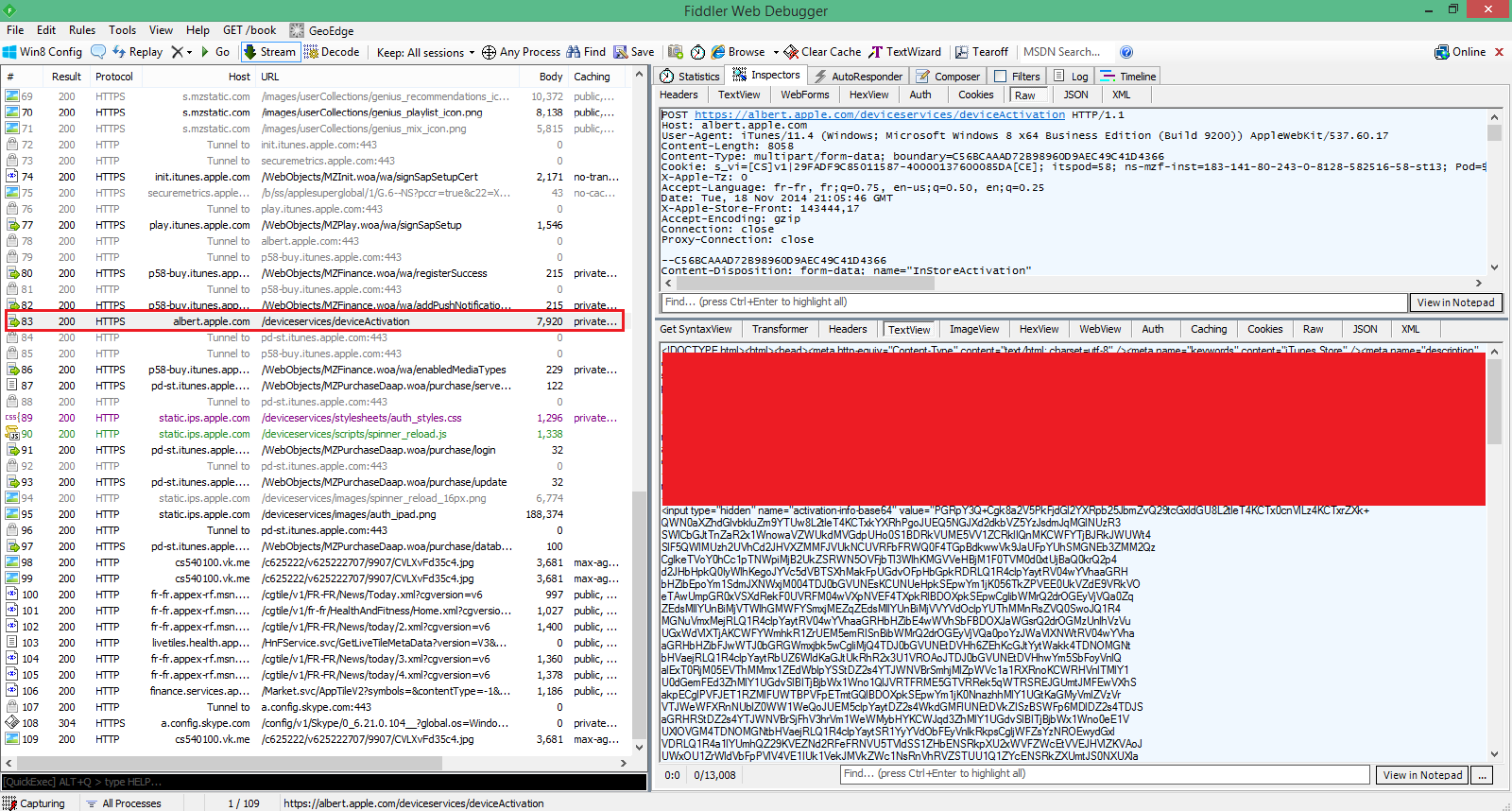The image size is (1512, 811).
Task: Click the Online network status indicator
Action: click(x=1460, y=52)
